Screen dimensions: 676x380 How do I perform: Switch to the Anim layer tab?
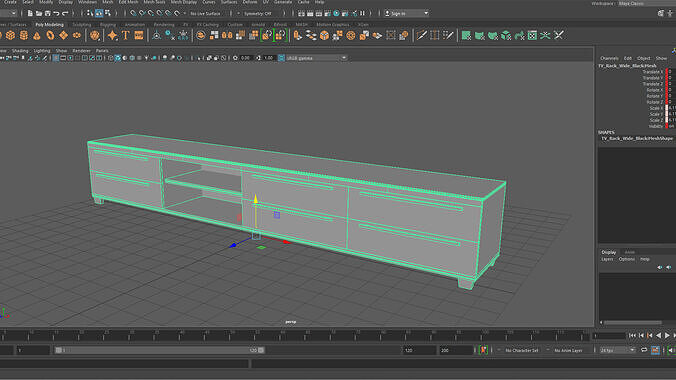point(629,252)
